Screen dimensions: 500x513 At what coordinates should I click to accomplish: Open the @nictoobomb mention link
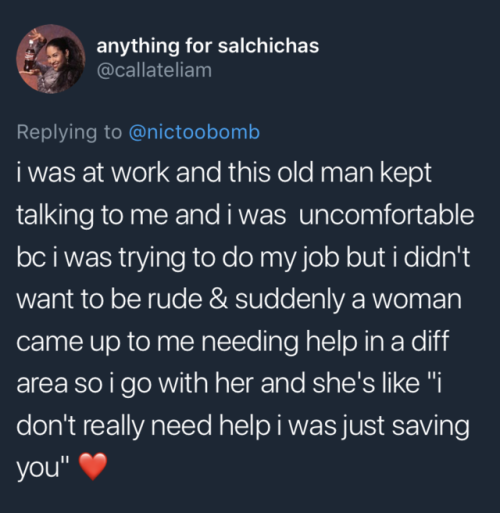194,132
